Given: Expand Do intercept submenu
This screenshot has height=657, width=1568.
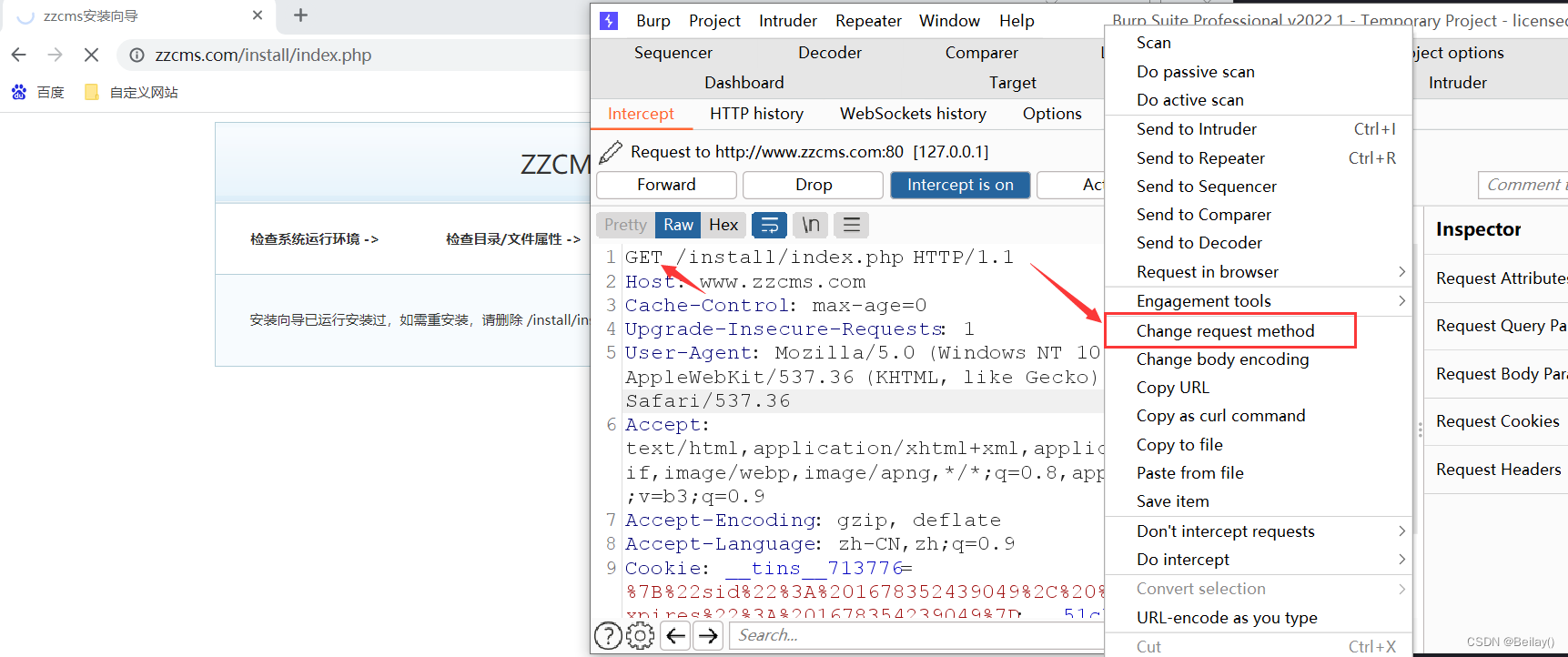Looking at the screenshot, I should click(x=1259, y=560).
